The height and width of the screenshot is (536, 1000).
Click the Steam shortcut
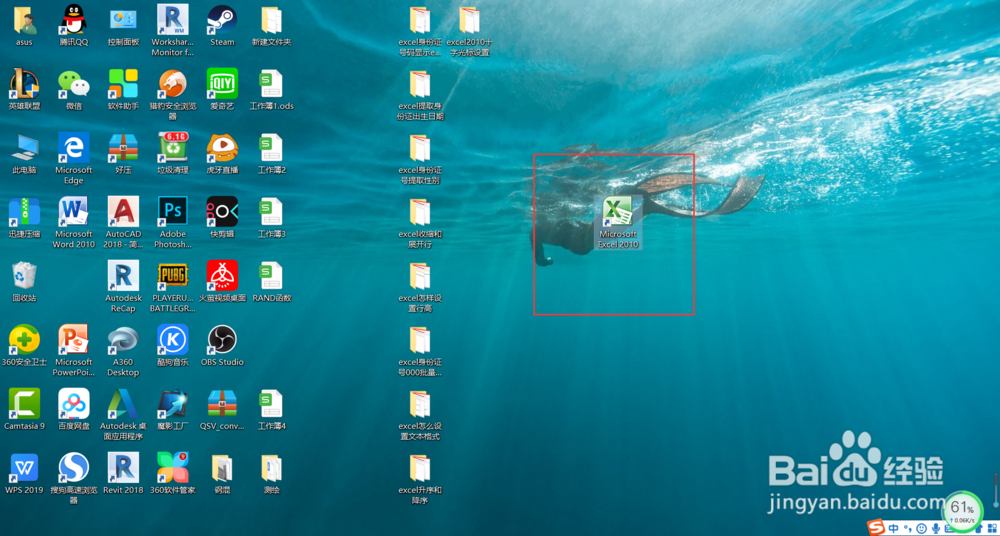pos(222,26)
